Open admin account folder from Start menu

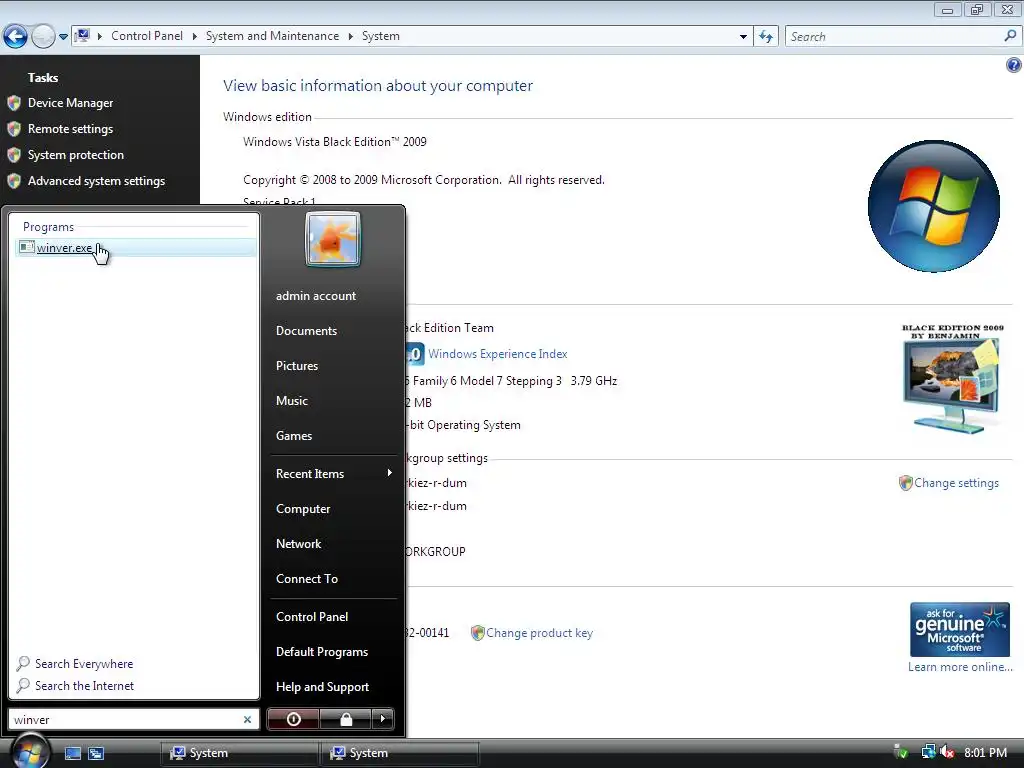click(x=315, y=296)
